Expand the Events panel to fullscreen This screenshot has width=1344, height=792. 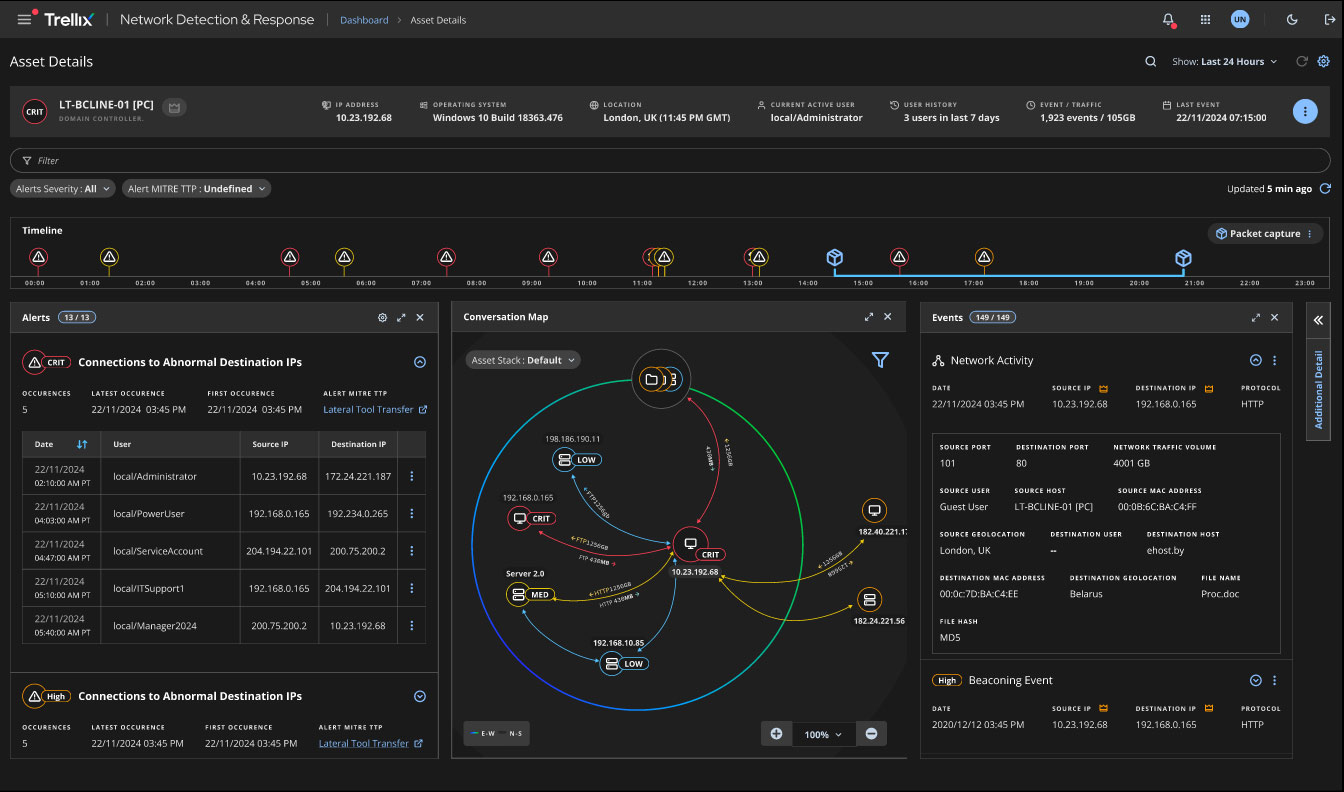[x=1255, y=317]
